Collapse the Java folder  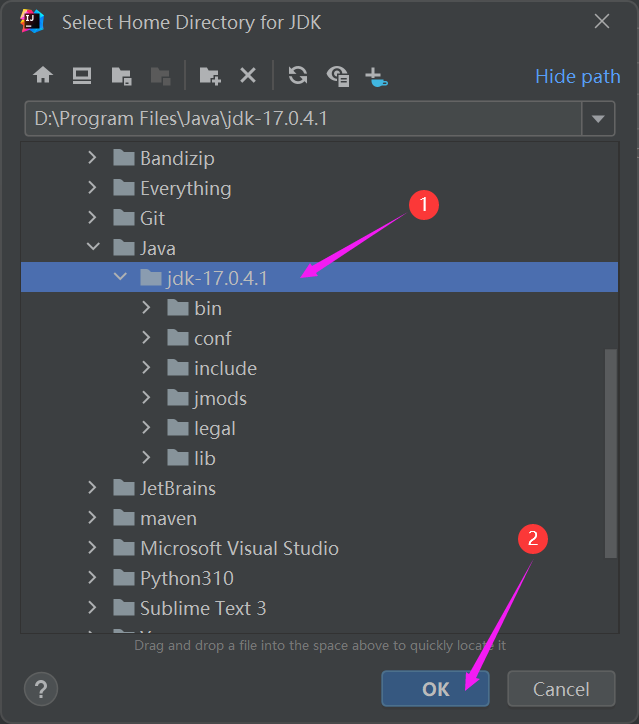pyautogui.click(x=93, y=247)
